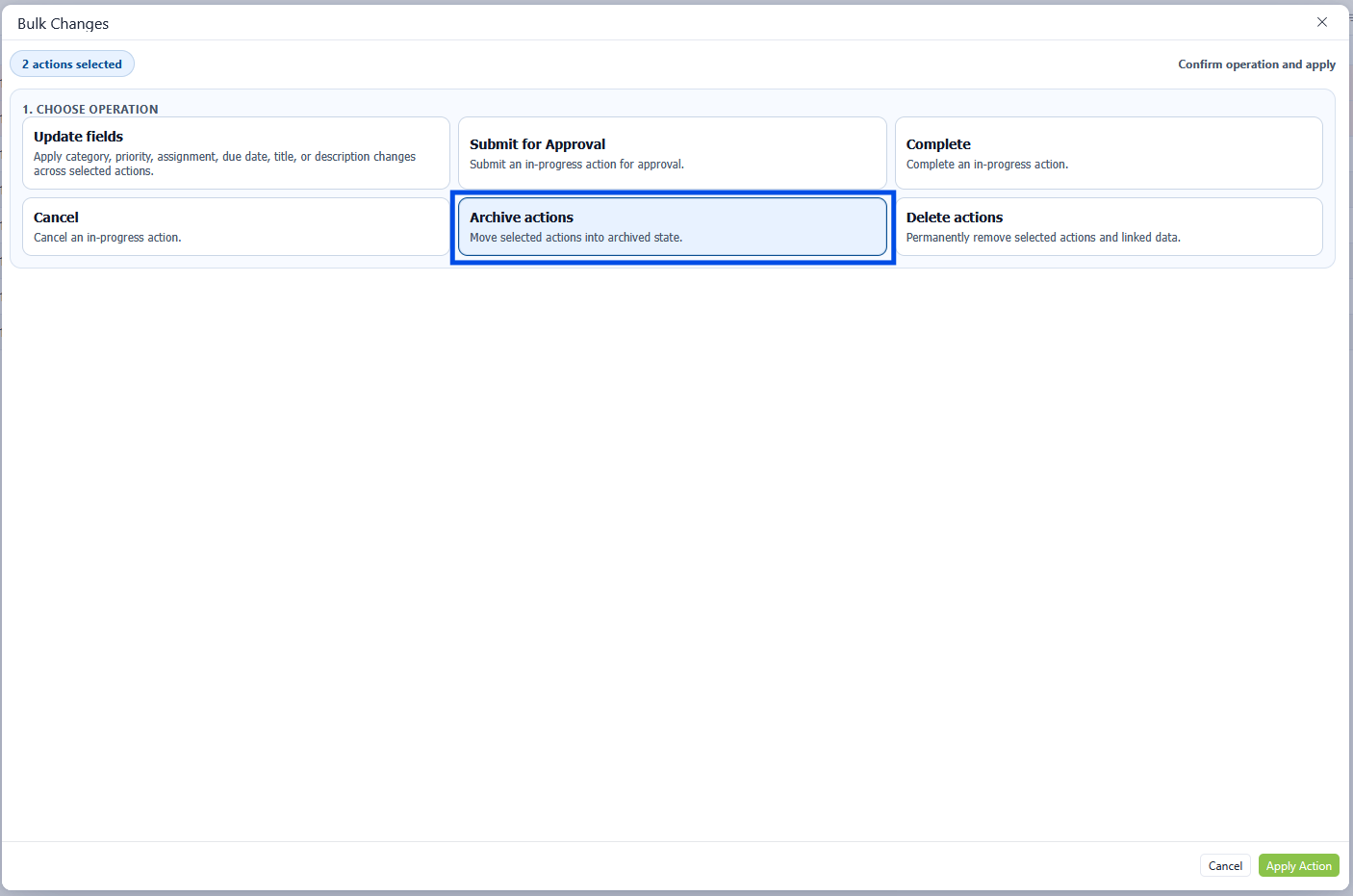This screenshot has width=1353, height=896.
Task: Click the Cancel button in the footer
Action: pos(1224,865)
